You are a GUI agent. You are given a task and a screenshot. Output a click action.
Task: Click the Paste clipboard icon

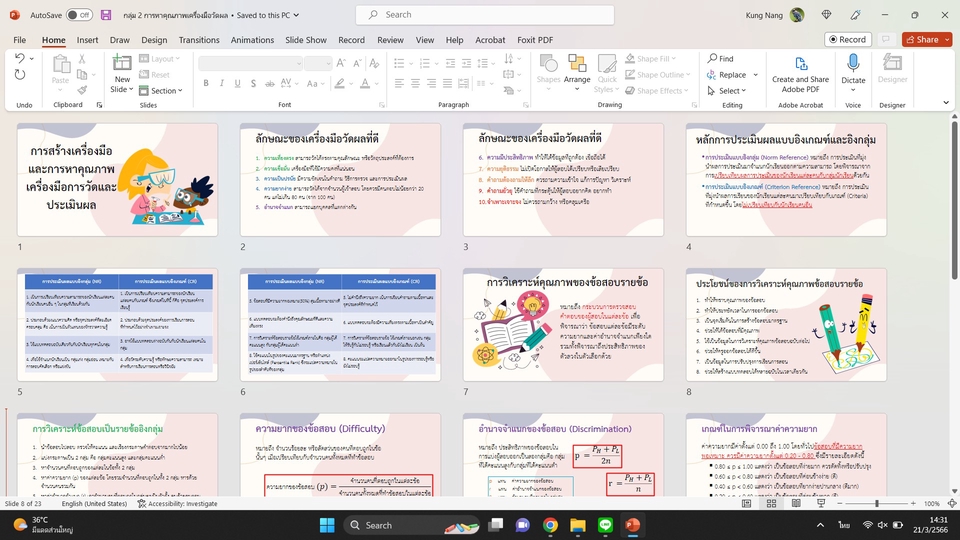(x=60, y=65)
